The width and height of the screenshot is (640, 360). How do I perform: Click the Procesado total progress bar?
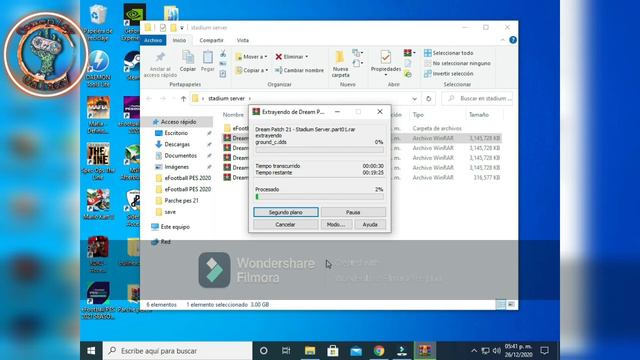click(x=320, y=197)
